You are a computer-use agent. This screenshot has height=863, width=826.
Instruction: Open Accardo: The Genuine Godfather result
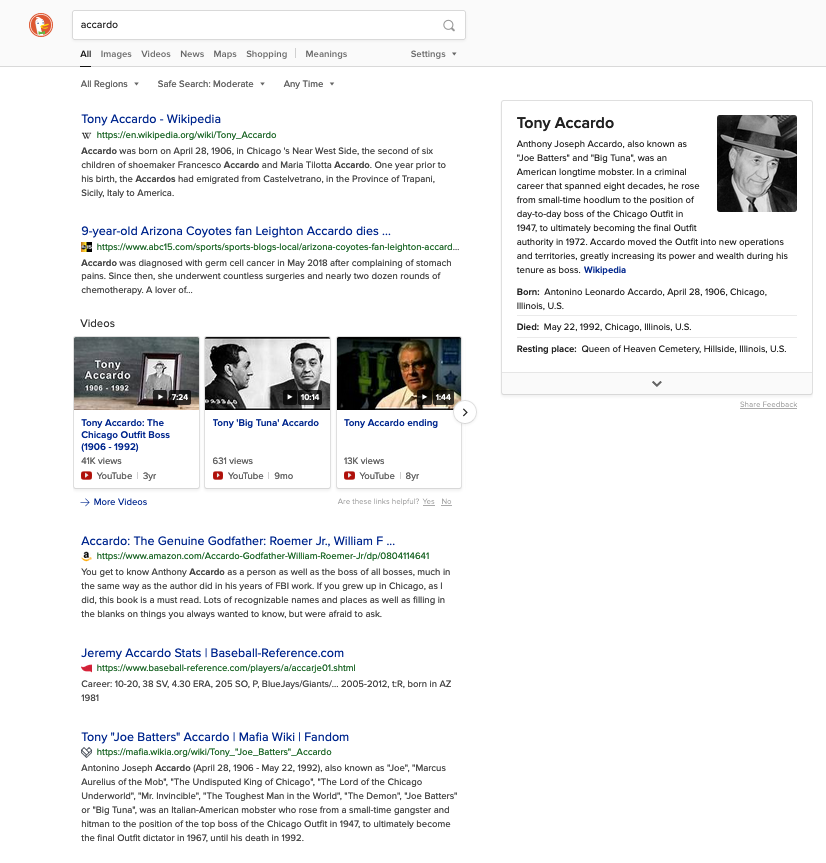tap(238, 541)
